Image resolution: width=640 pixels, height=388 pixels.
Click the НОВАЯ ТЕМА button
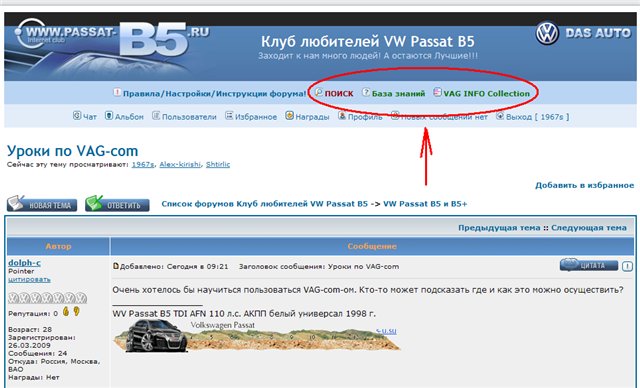pyautogui.click(x=42, y=204)
